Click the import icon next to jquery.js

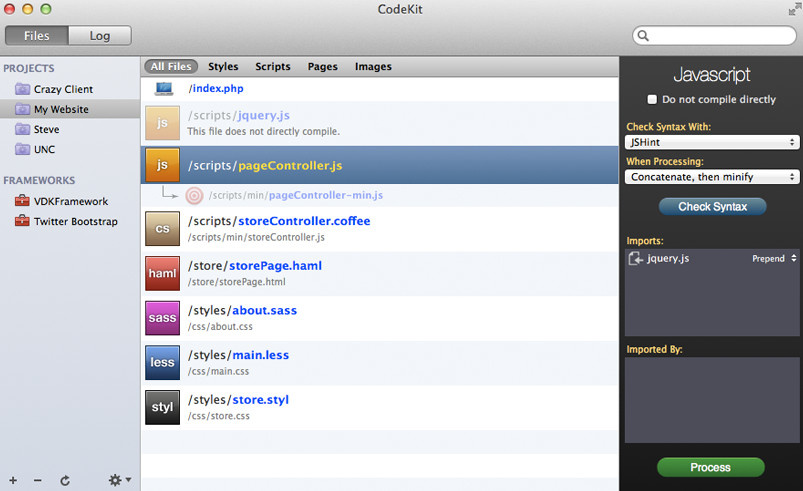[636, 259]
